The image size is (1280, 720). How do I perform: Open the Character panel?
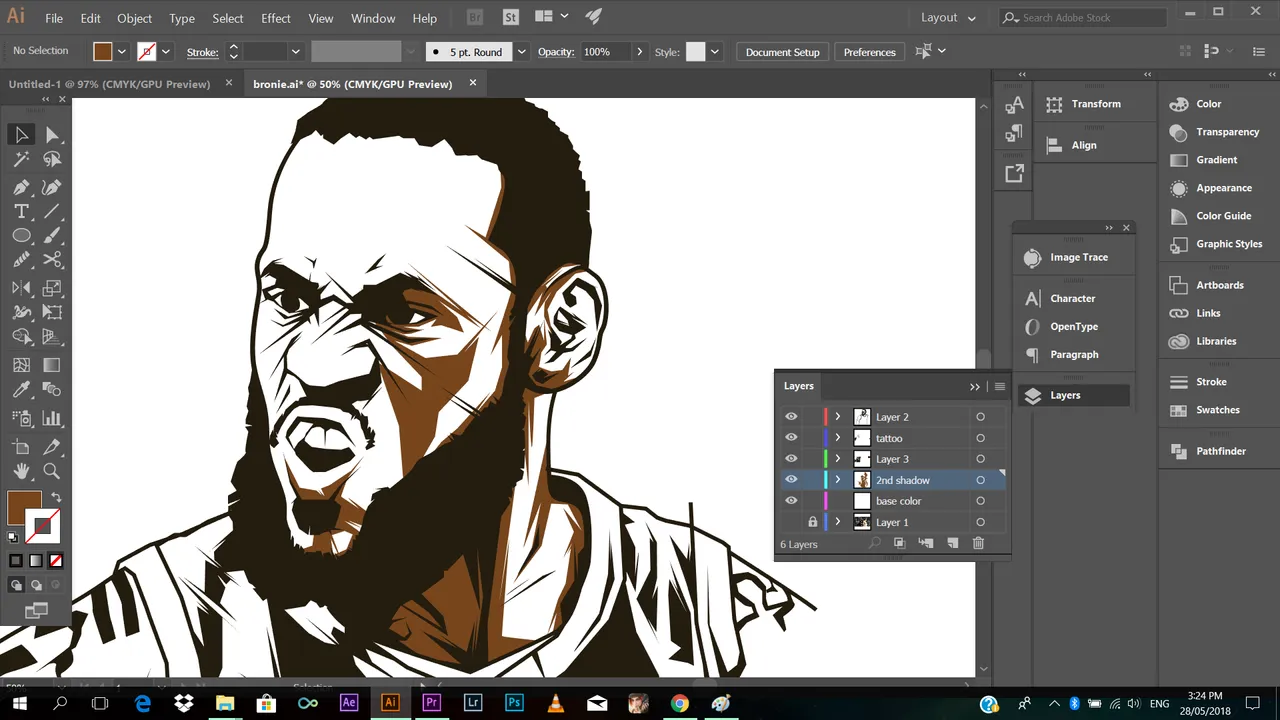point(1074,299)
